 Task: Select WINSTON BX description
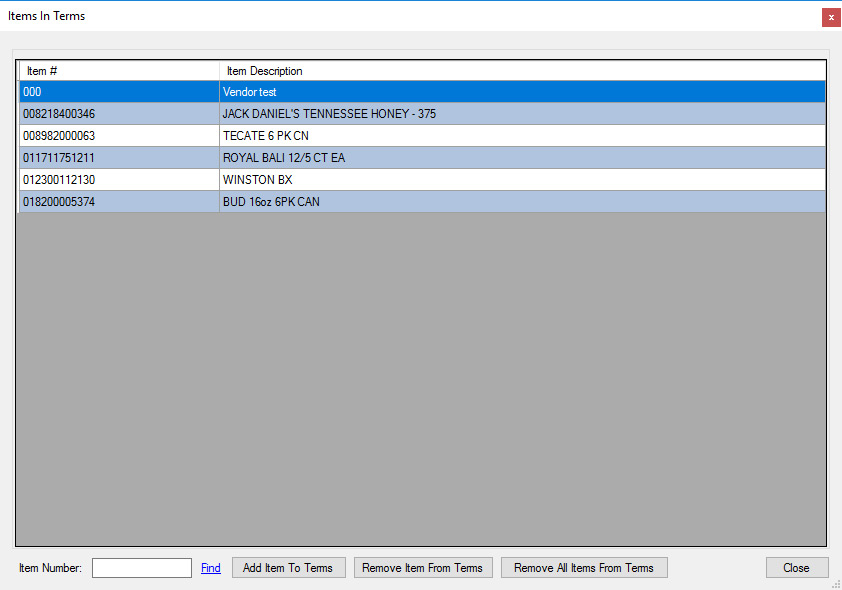(x=522, y=180)
